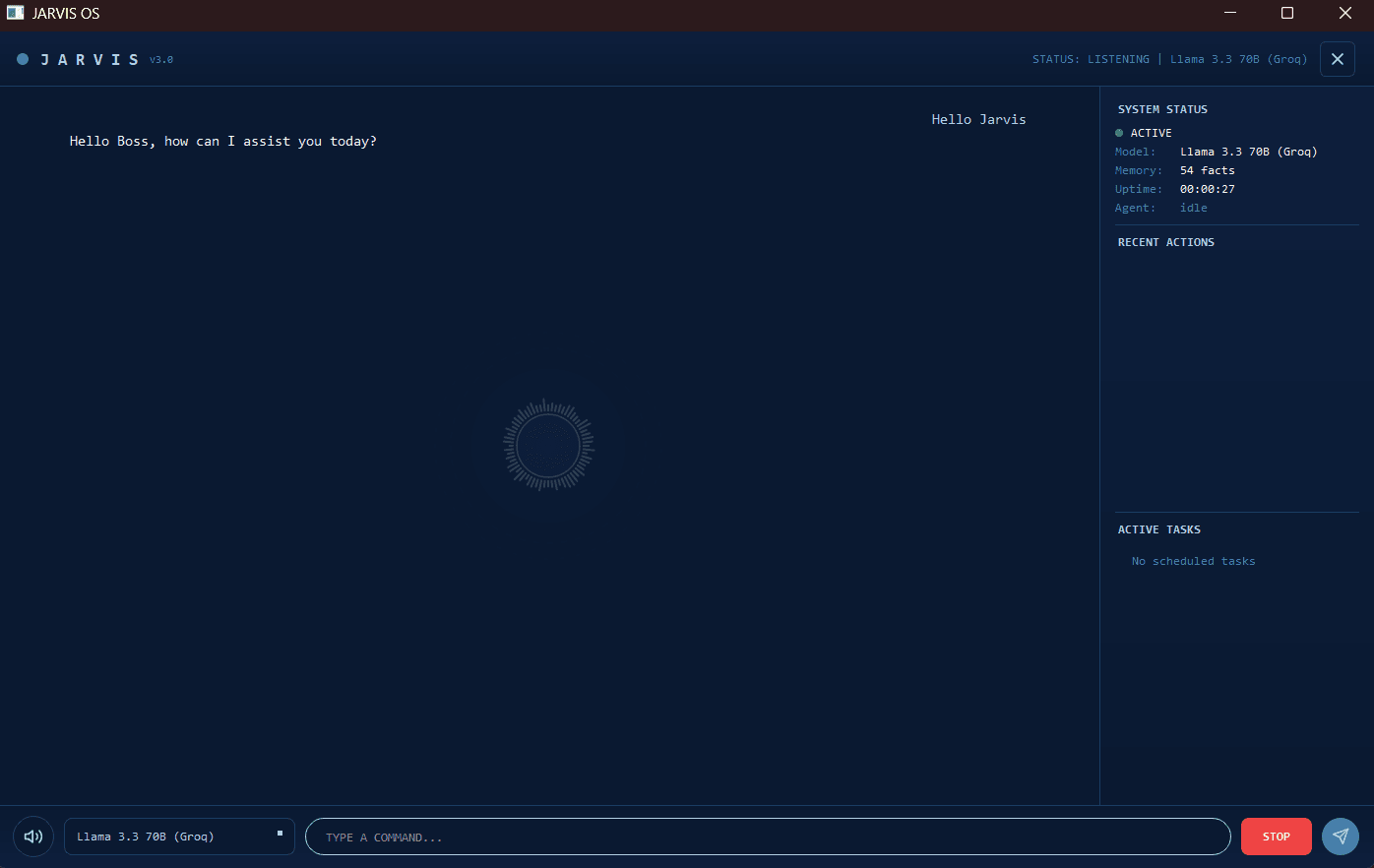Click the green ACTIVE status indicator dot

[1119, 133]
